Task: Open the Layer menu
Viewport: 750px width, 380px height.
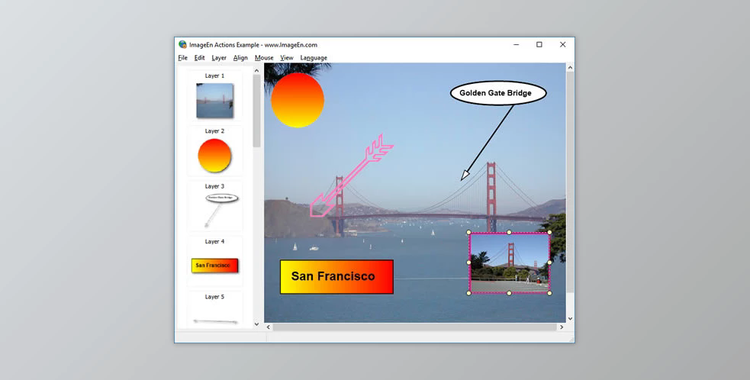Action: (219, 58)
